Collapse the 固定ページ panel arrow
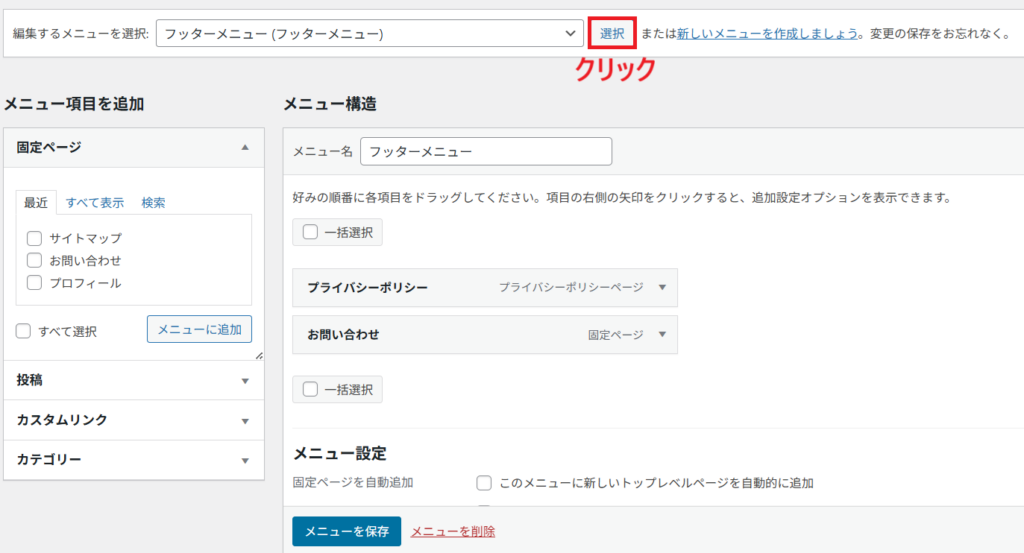This screenshot has height=553, width=1024. (x=245, y=147)
